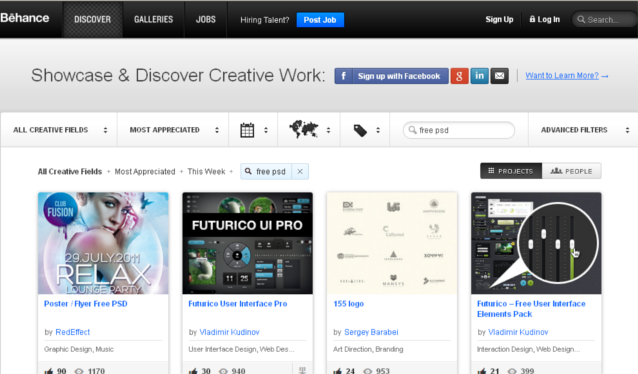Click the blue Post Job button
Screen dimensions: 638x374
[320, 20]
